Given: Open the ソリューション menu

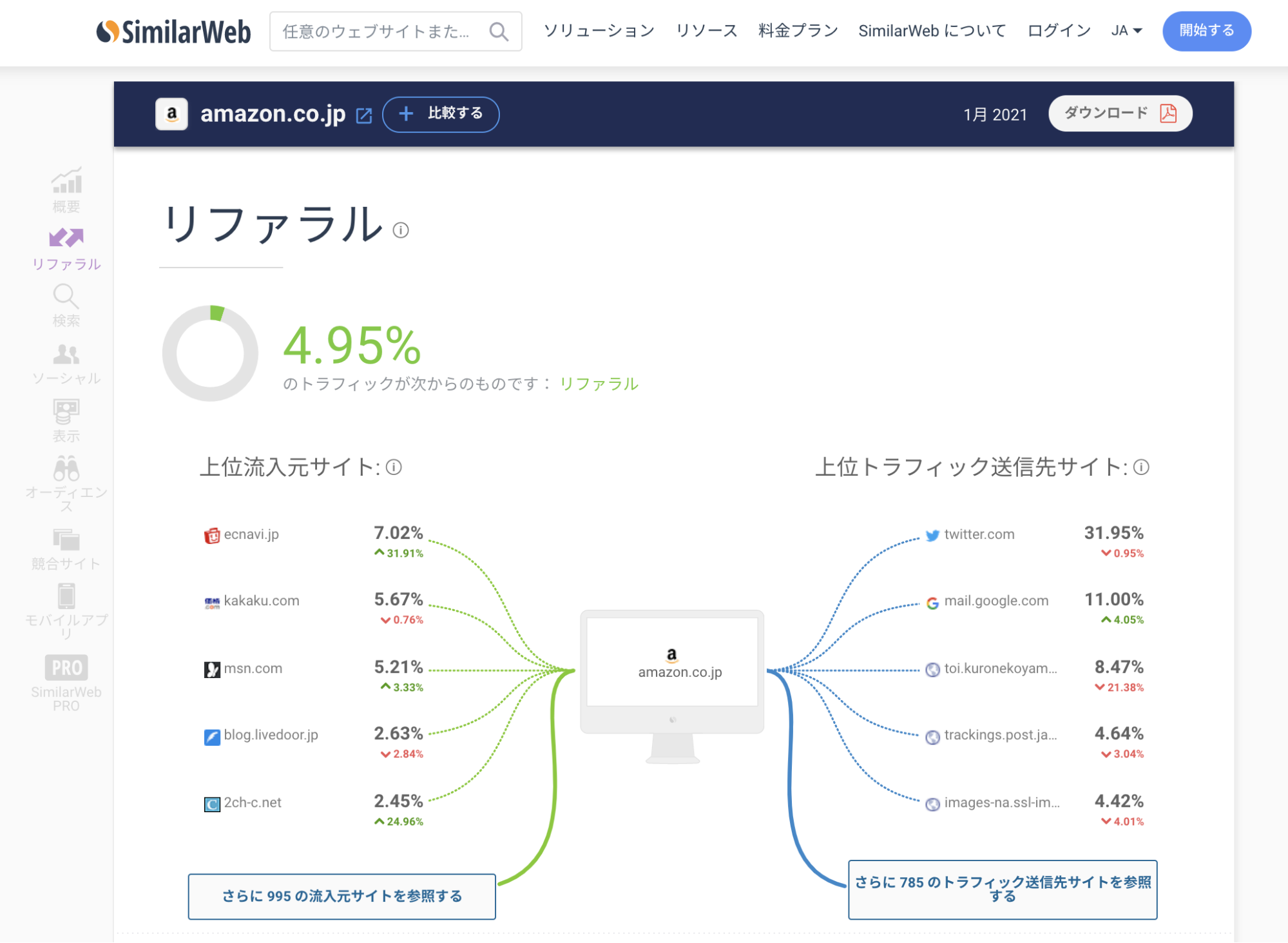Looking at the screenshot, I should click(x=599, y=30).
